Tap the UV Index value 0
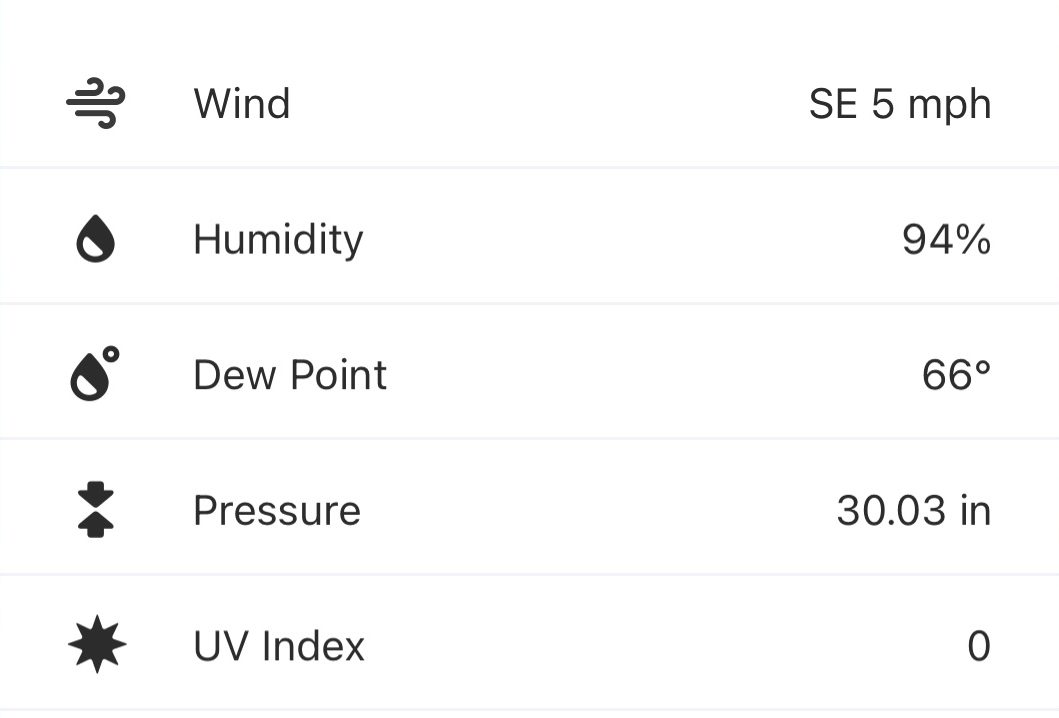Viewport: 1059px width, 718px height. point(979,646)
